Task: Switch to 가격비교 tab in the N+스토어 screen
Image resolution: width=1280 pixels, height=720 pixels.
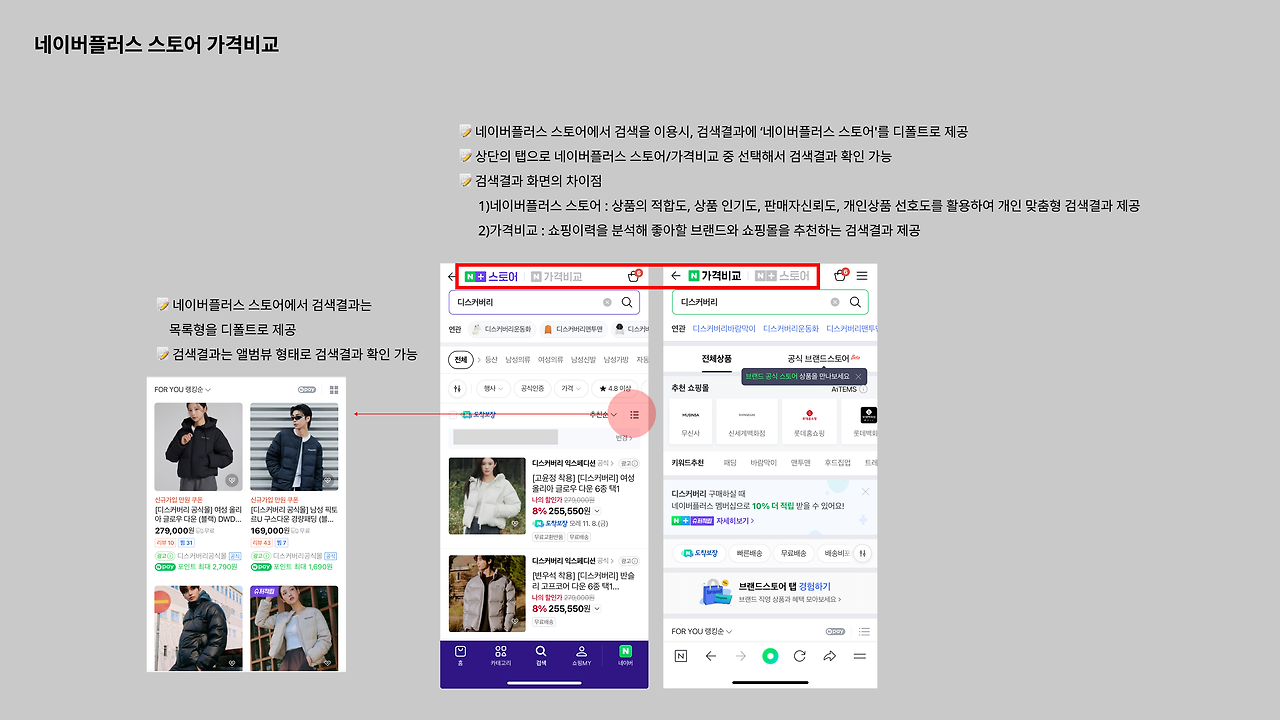Action: coord(556,276)
